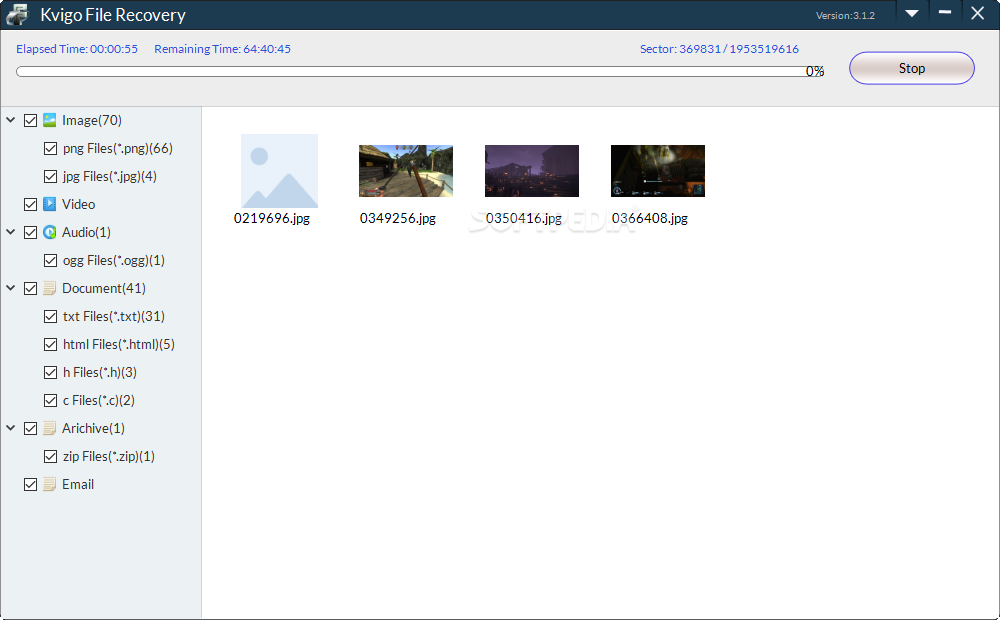This screenshot has height=620, width=1000.
Task: Select the Document(41) category label
Action: point(104,288)
